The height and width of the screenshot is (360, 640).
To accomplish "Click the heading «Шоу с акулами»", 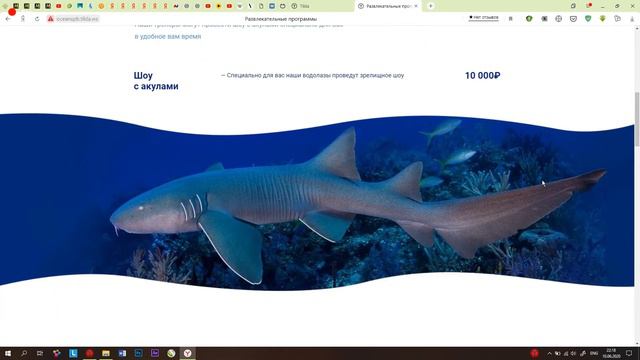I will point(156,81).
